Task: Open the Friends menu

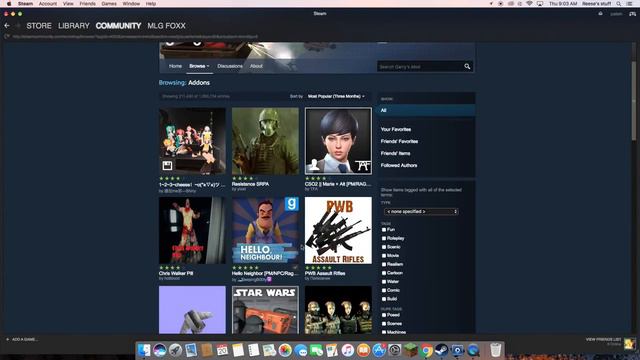Action: pyautogui.click(x=87, y=4)
